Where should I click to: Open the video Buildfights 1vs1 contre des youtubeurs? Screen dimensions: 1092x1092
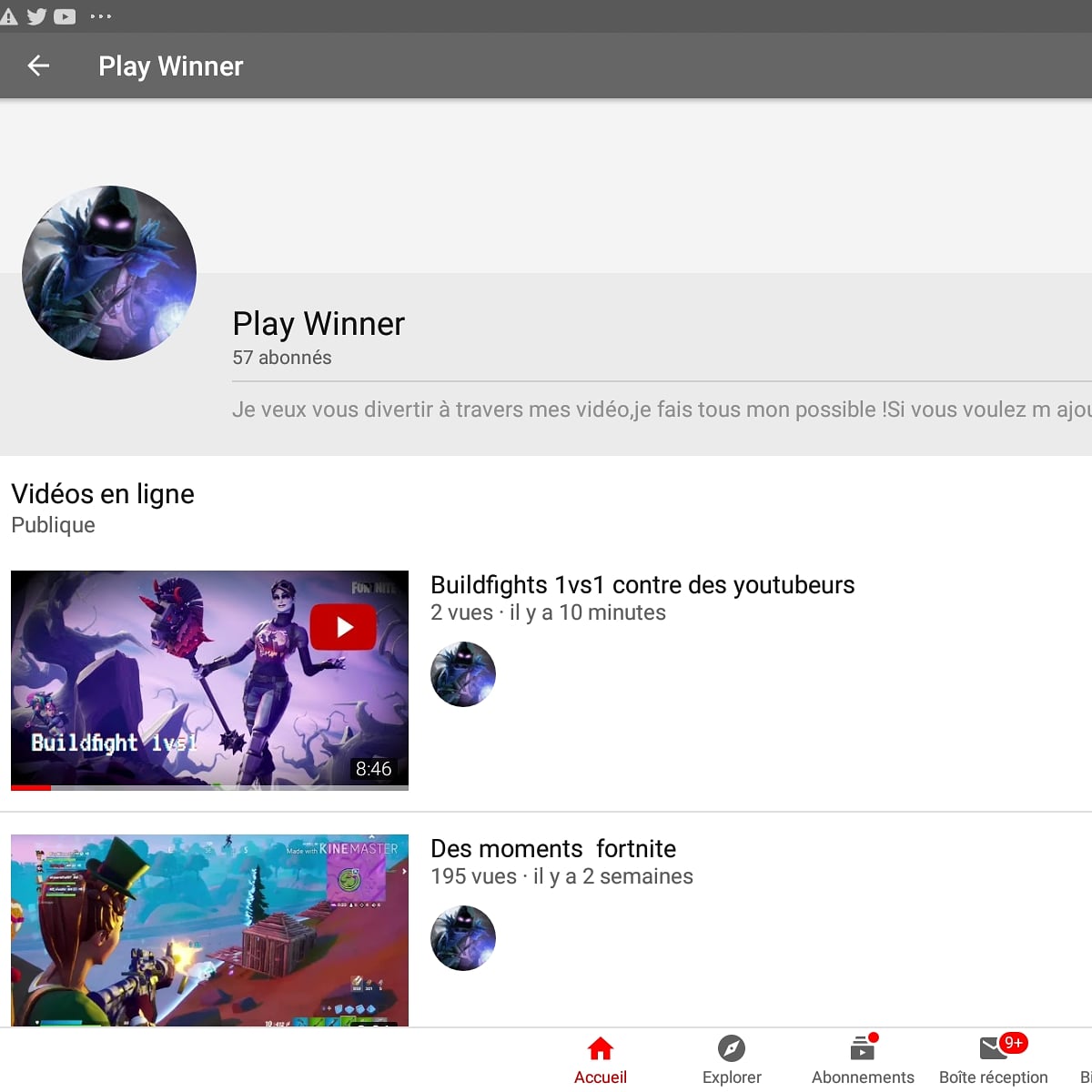[642, 585]
